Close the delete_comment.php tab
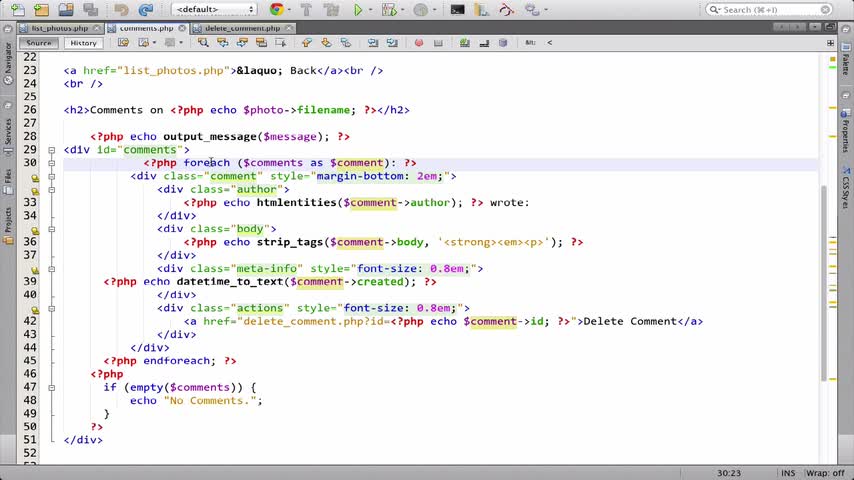This screenshot has width=854, height=480. (289, 28)
